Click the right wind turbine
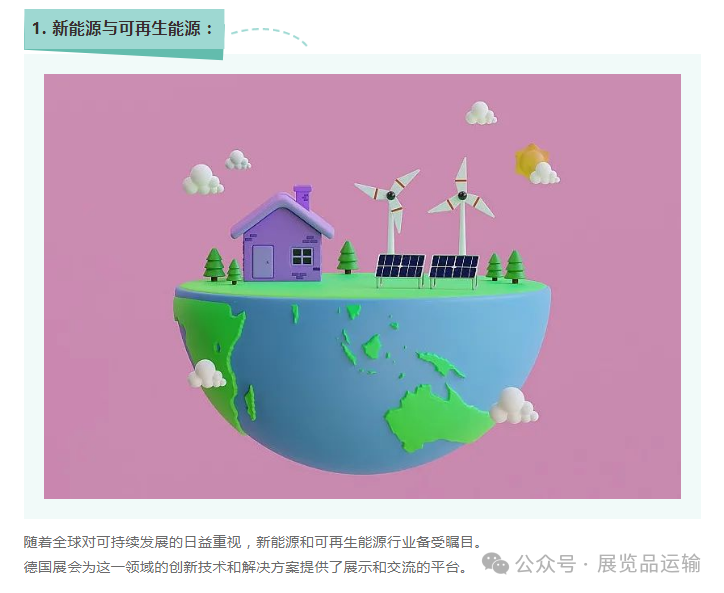This screenshot has height=593, width=724. click(462, 206)
